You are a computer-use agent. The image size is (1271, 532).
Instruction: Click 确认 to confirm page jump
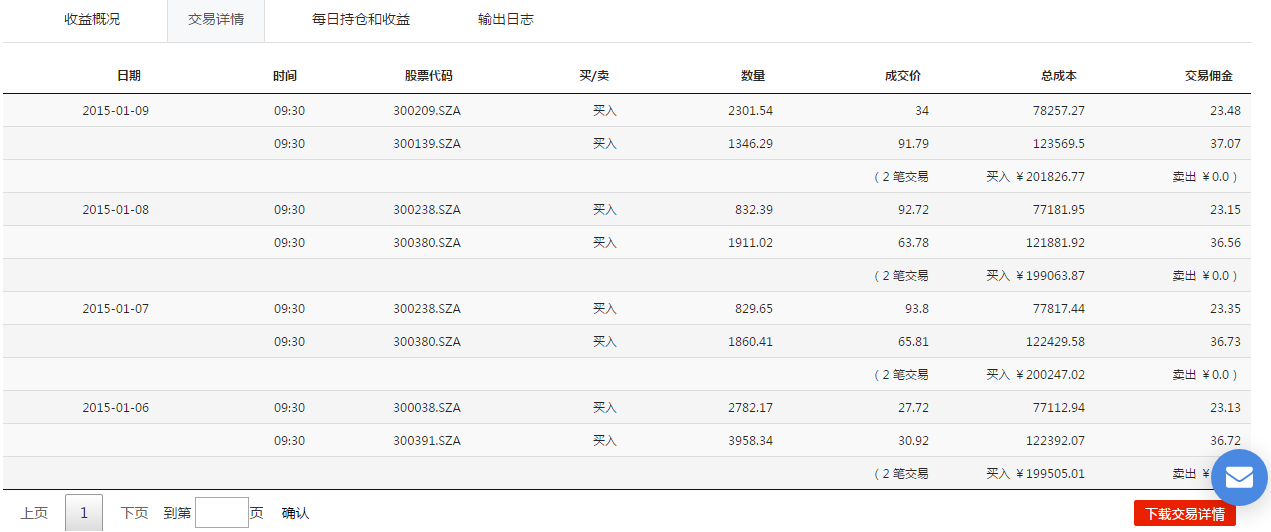[296, 513]
